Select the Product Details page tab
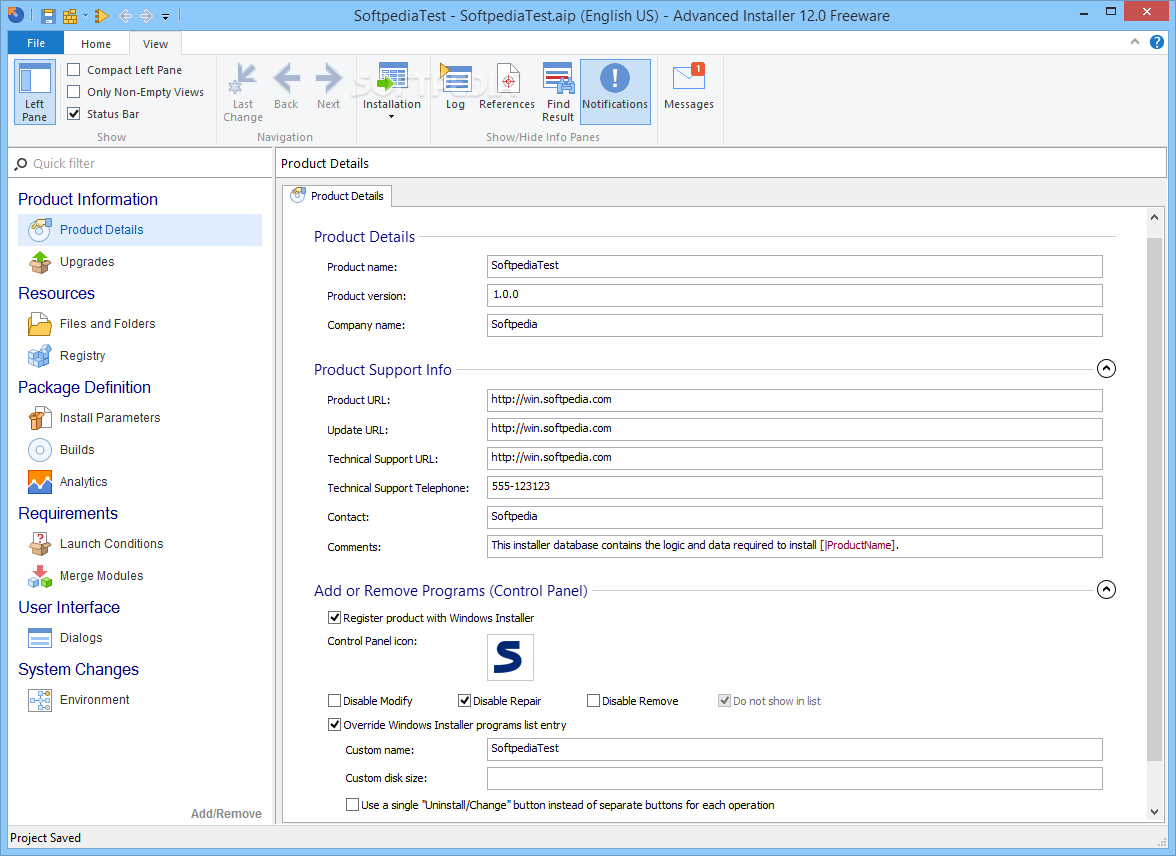Viewport: 1176px width, 856px height. point(338,196)
